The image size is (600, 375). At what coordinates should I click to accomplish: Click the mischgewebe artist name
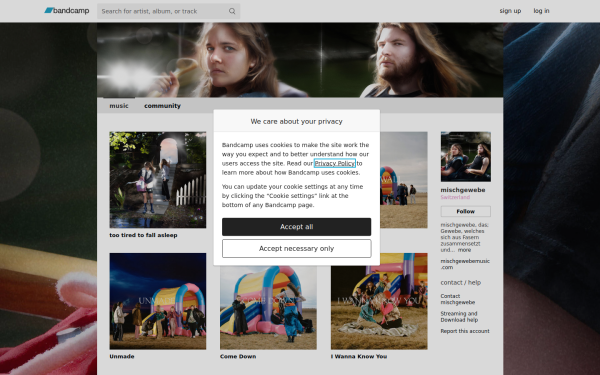point(463,190)
